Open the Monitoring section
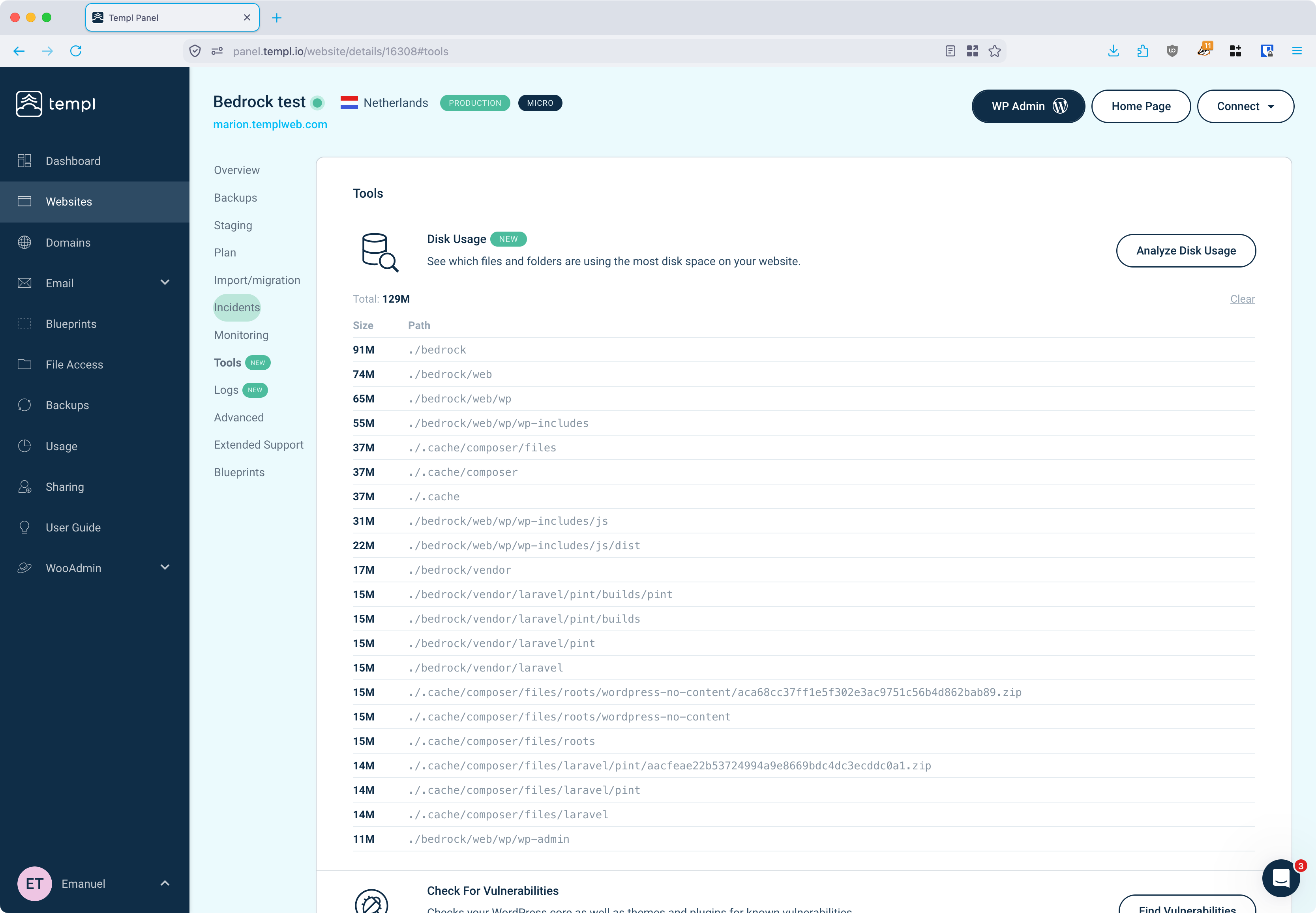Screen dimensions: 1316x913 tap(241, 335)
